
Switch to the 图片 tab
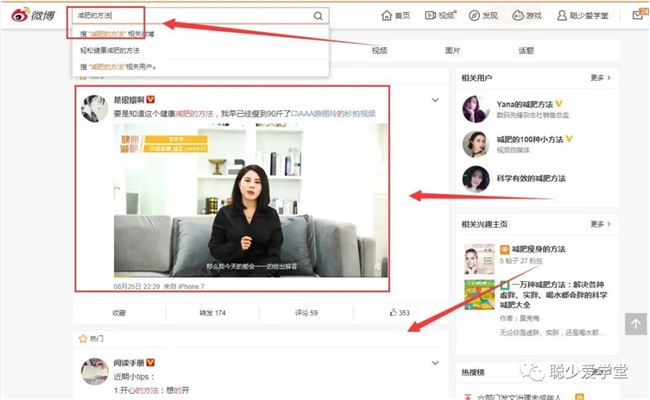coord(452,51)
